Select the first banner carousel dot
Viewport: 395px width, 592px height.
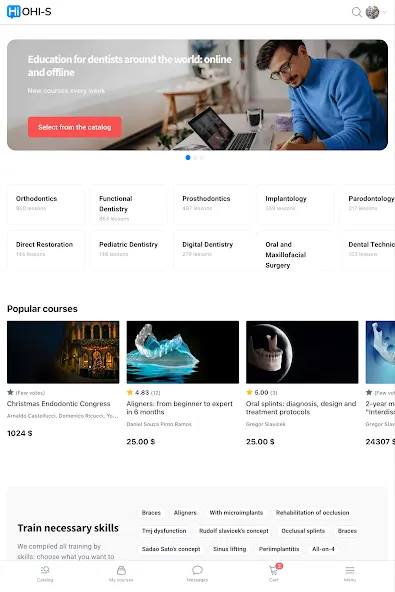(x=188, y=157)
